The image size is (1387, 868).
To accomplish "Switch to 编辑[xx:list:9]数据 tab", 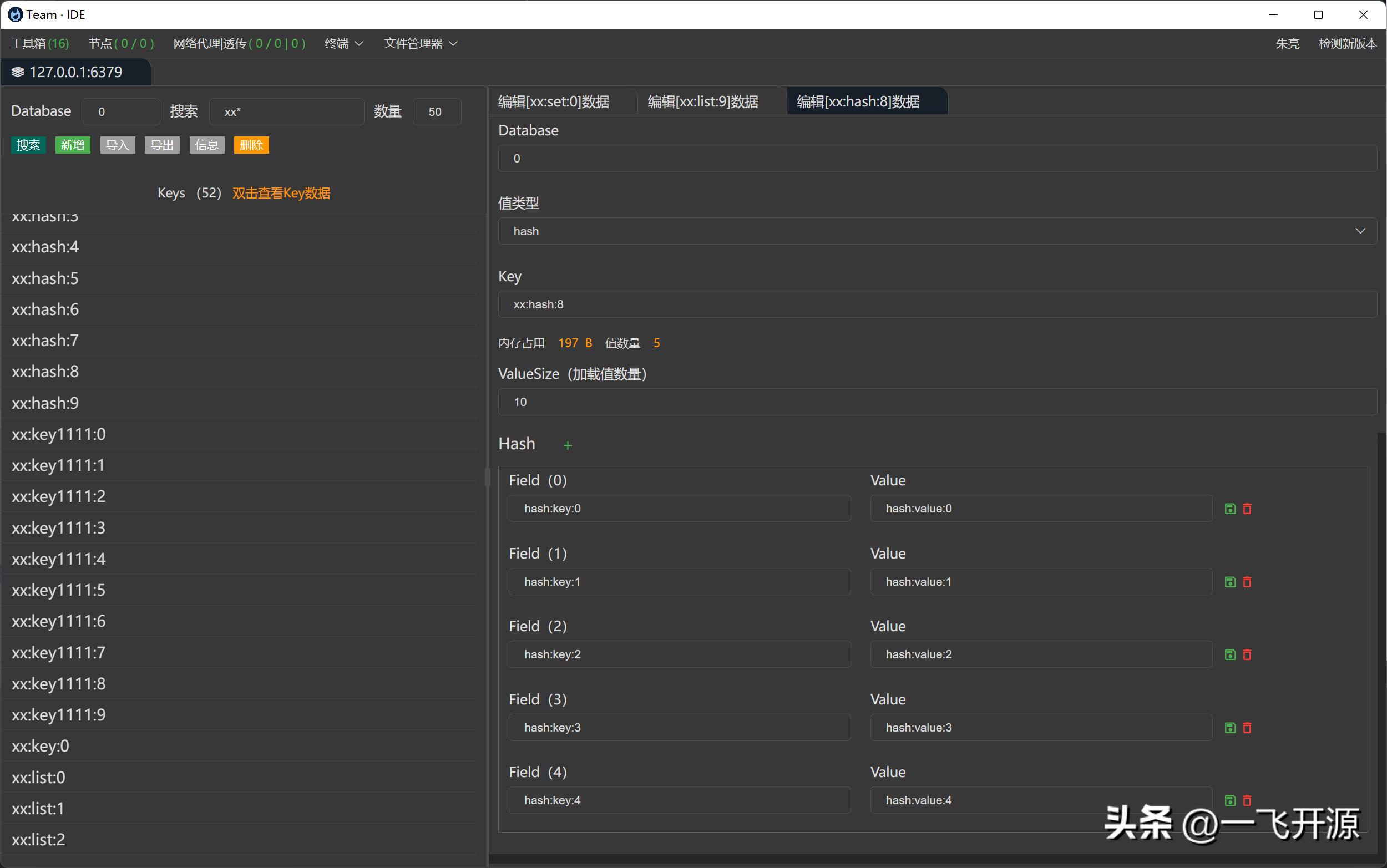I will [703, 101].
